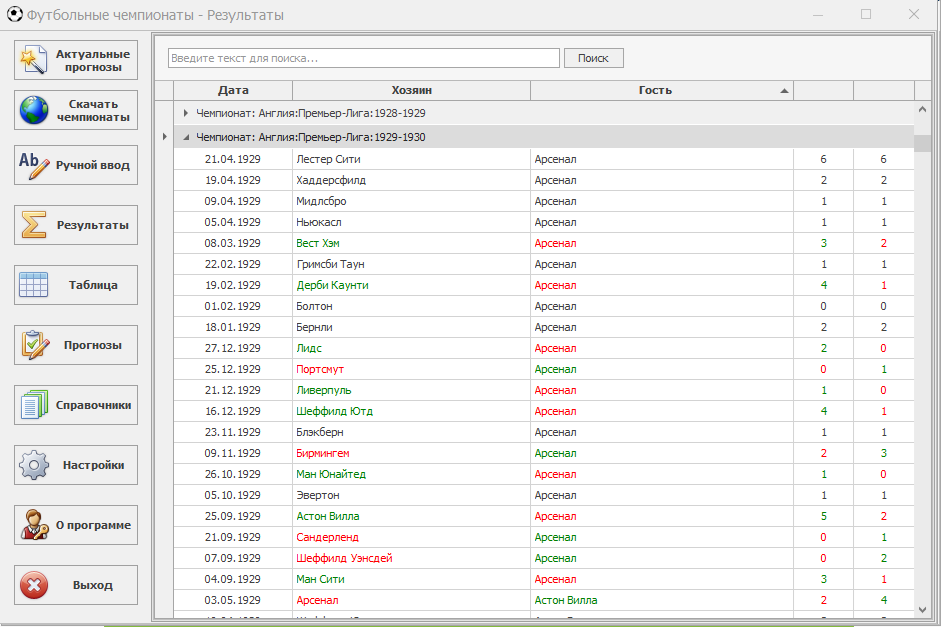941x627 pixels.
Task: Click the sigma icon for Результаты
Action: pos(33,225)
